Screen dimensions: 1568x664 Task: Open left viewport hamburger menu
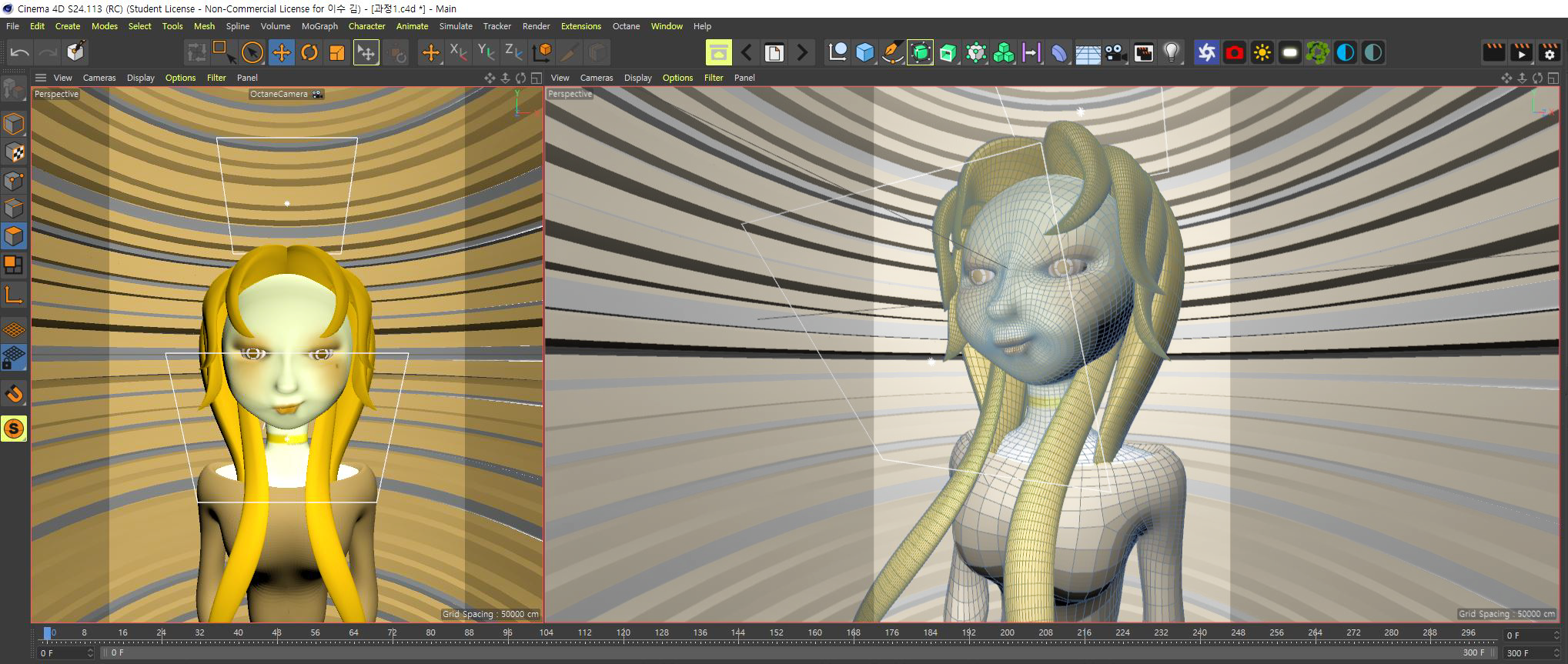tap(41, 78)
